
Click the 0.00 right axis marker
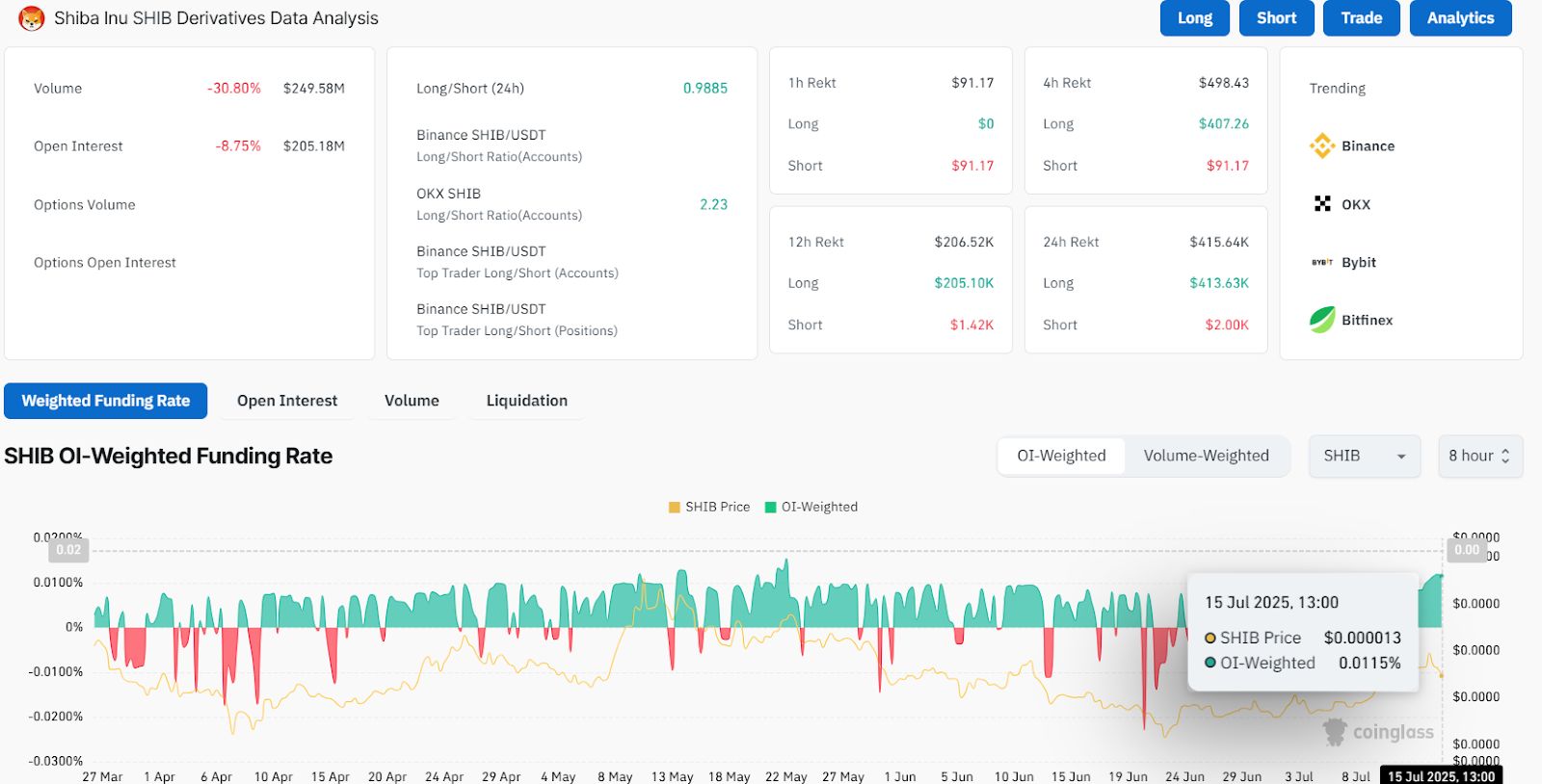(x=1467, y=550)
